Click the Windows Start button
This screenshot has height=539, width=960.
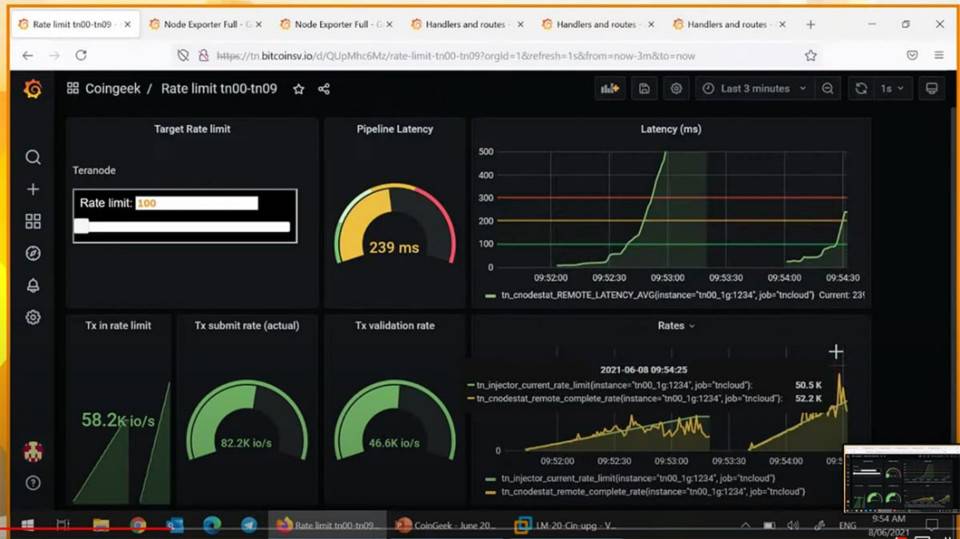tap(28, 525)
